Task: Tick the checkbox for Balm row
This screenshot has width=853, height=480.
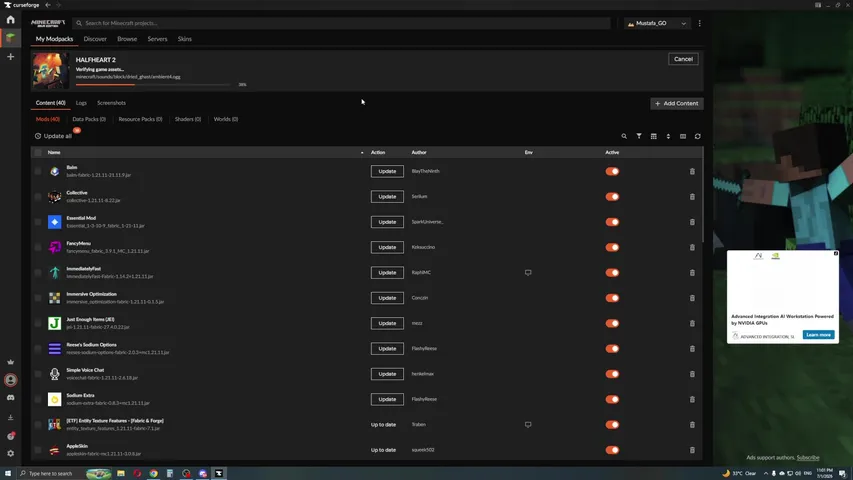Action: [x=38, y=171]
